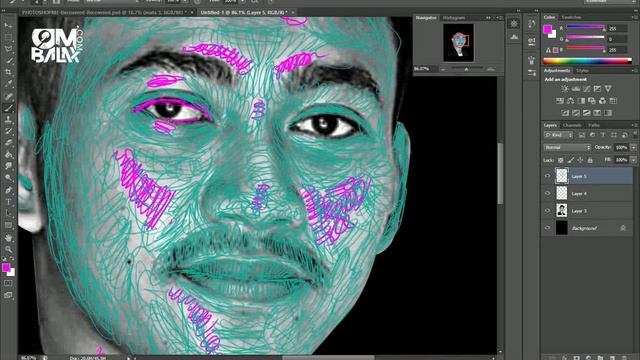Add a Vibrance adjustment
This screenshot has width=640, height=360.
[608, 89]
